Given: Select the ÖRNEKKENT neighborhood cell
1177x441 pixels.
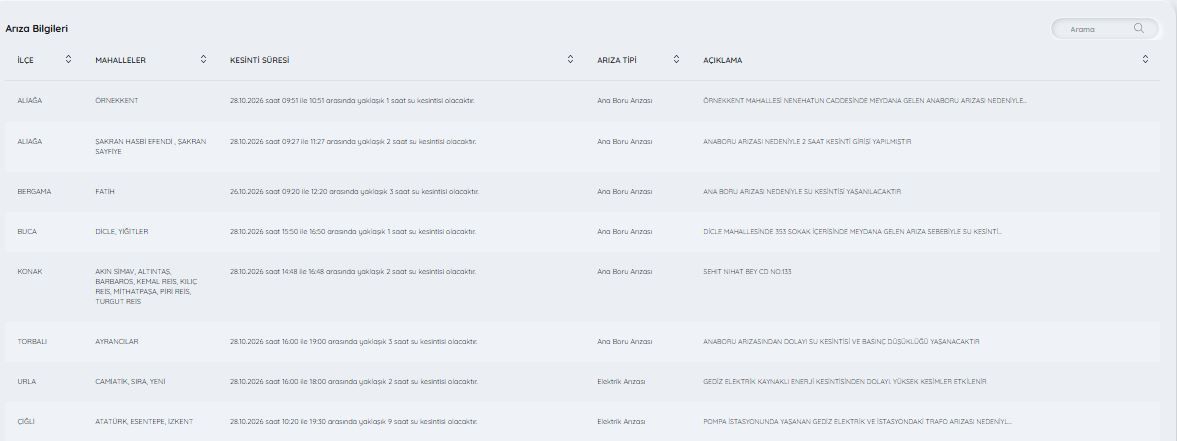Looking at the screenshot, I should 116,100.
